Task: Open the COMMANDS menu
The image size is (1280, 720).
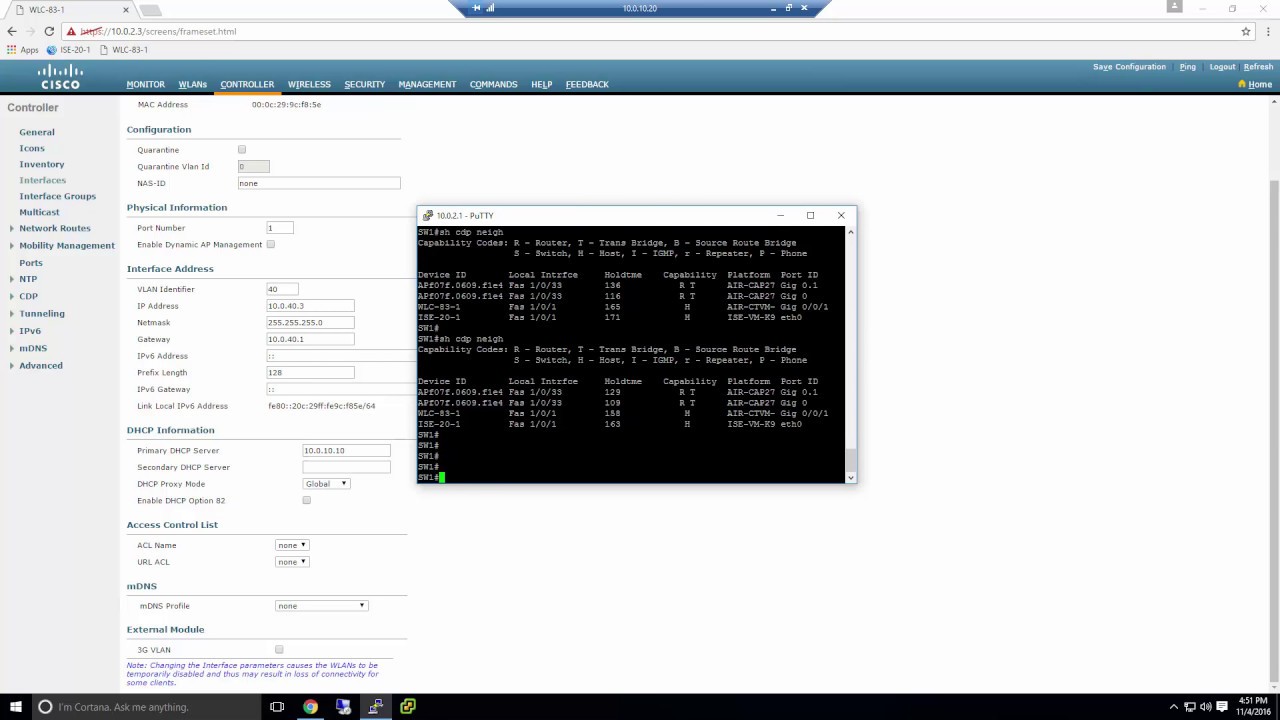Action: pyautogui.click(x=493, y=84)
